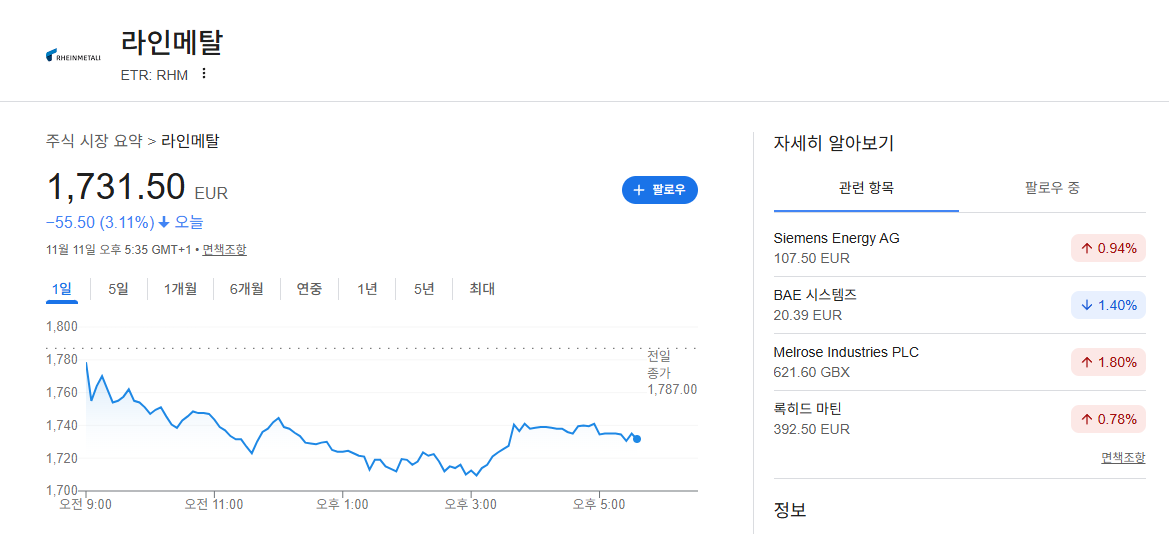Viewport: 1169px width, 534px height.
Task: Click the Rheinmetall company logo
Action: coord(73,55)
